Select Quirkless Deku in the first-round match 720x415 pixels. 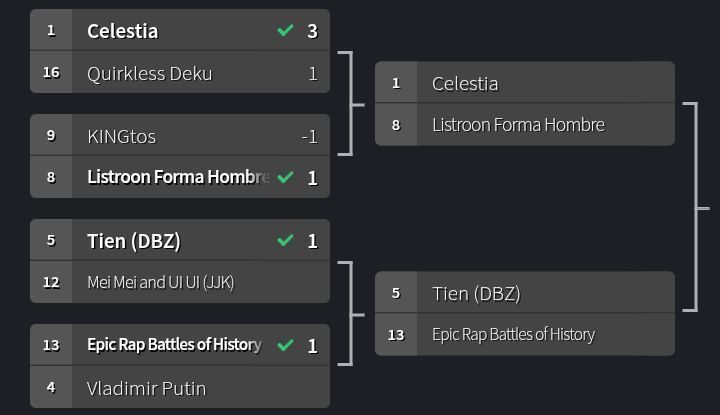[x=149, y=73]
